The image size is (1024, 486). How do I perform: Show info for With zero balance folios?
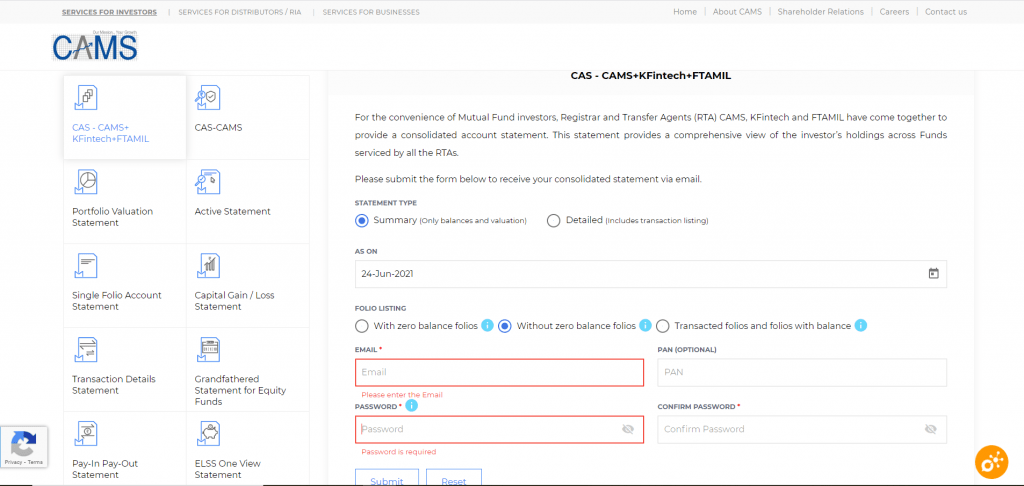coord(487,325)
